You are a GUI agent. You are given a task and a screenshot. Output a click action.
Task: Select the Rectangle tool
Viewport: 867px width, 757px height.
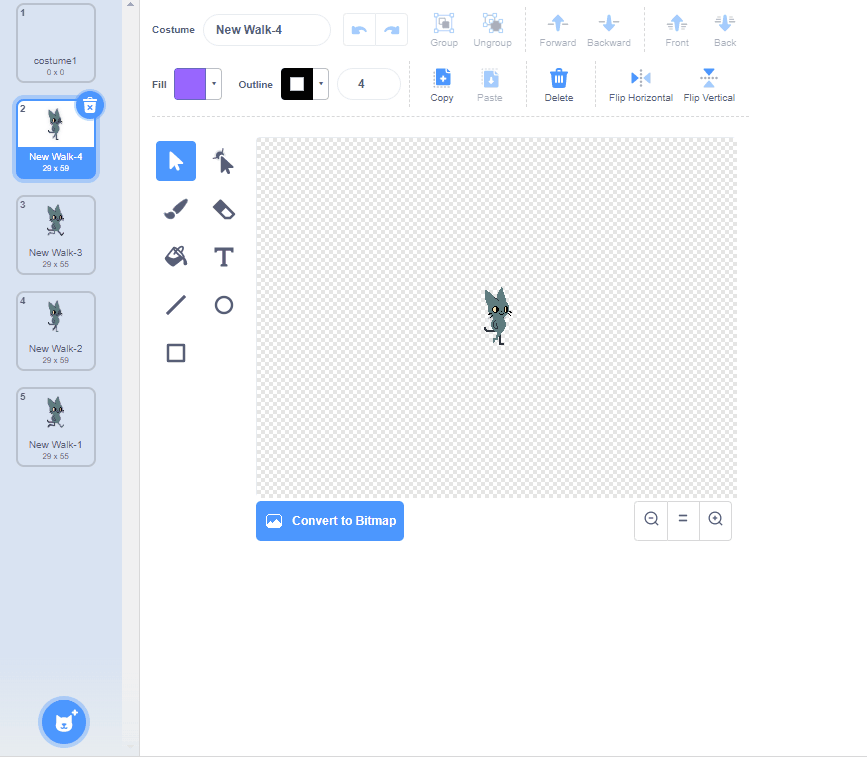tap(176, 353)
